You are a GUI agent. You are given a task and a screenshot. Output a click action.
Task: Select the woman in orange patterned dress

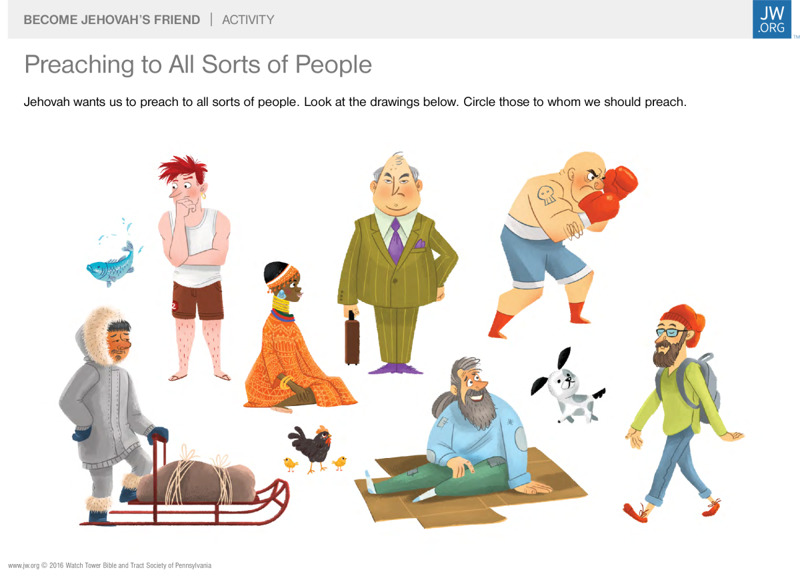pos(297,337)
